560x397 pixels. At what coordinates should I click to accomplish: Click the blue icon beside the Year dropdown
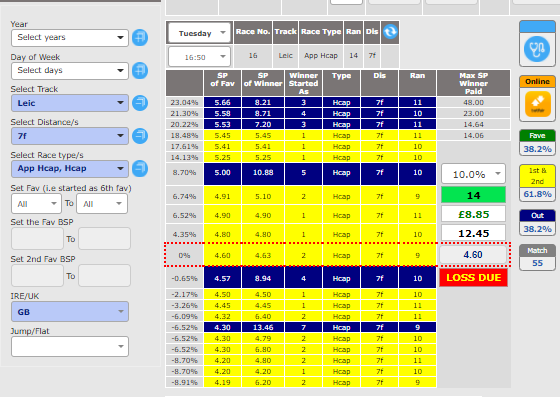click(140, 37)
